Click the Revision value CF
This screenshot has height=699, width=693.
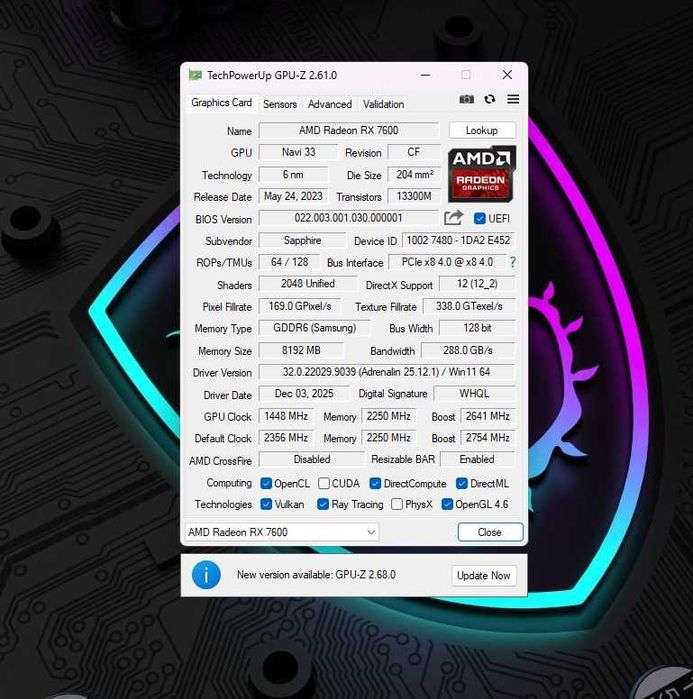414,152
